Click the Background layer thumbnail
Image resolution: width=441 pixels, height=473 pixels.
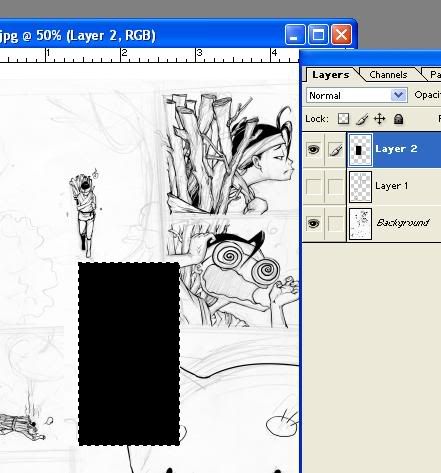point(360,224)
